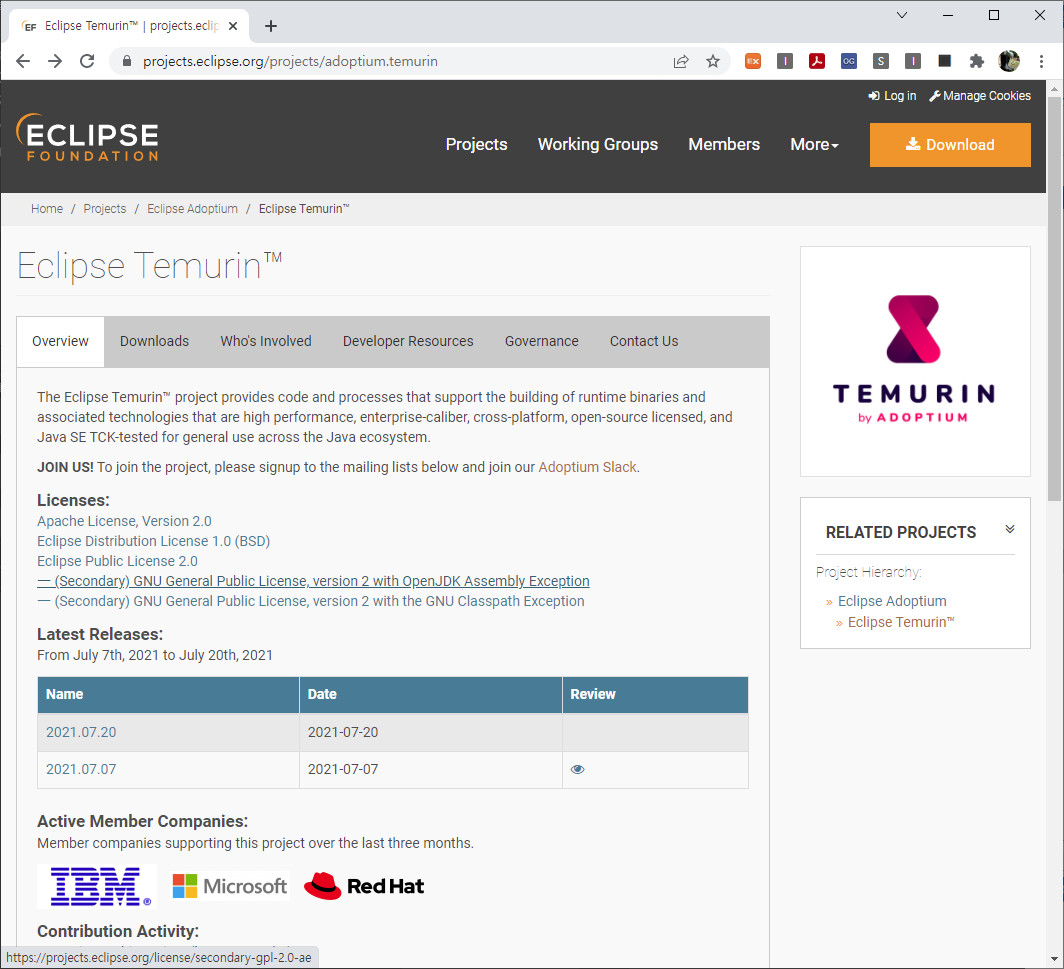The height and width of the screenshot is (969, 1064).
Task: Go to Projects in the breadcrumb
Action: click(x=104, y=209)
